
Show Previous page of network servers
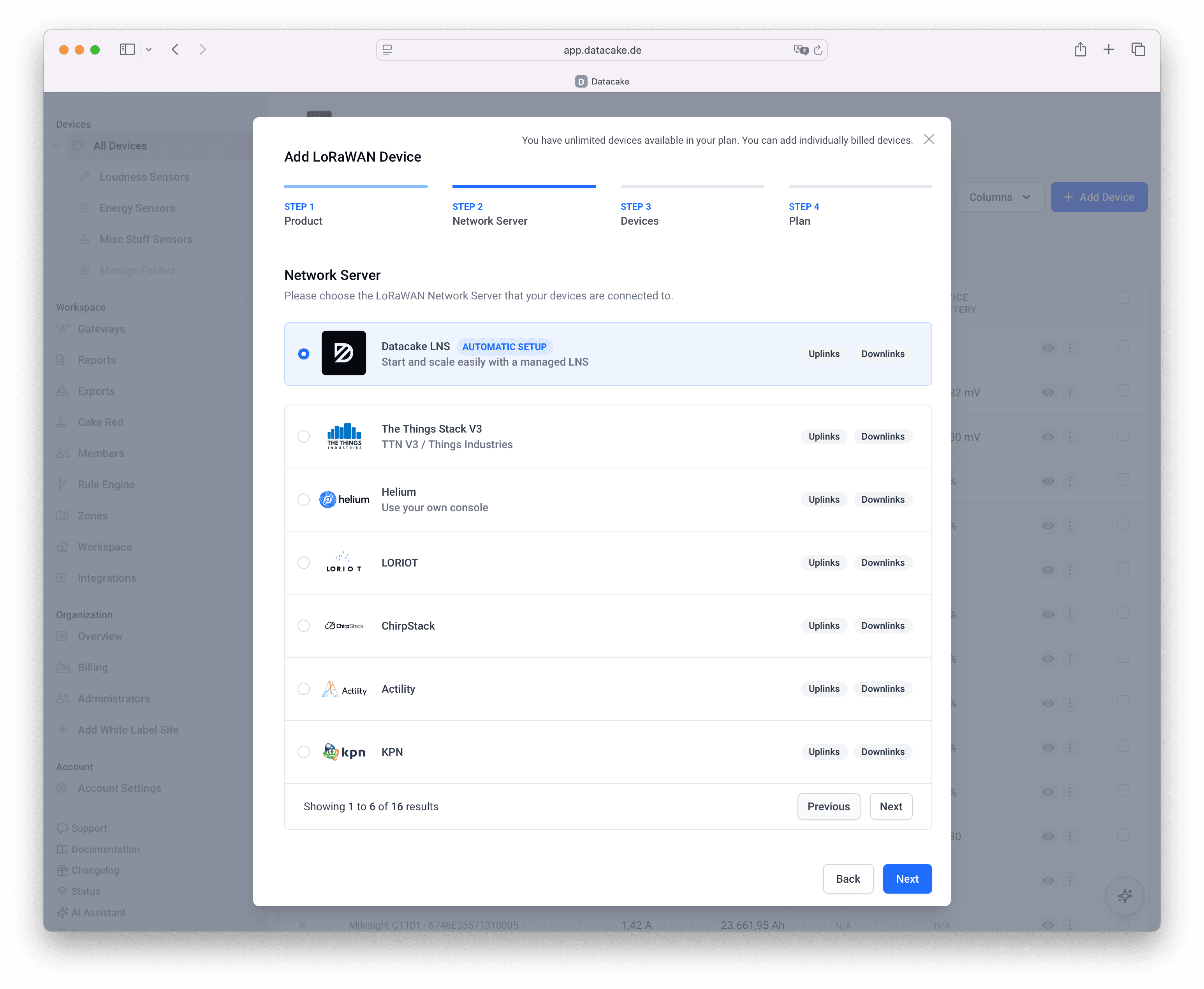coord(829,807)
